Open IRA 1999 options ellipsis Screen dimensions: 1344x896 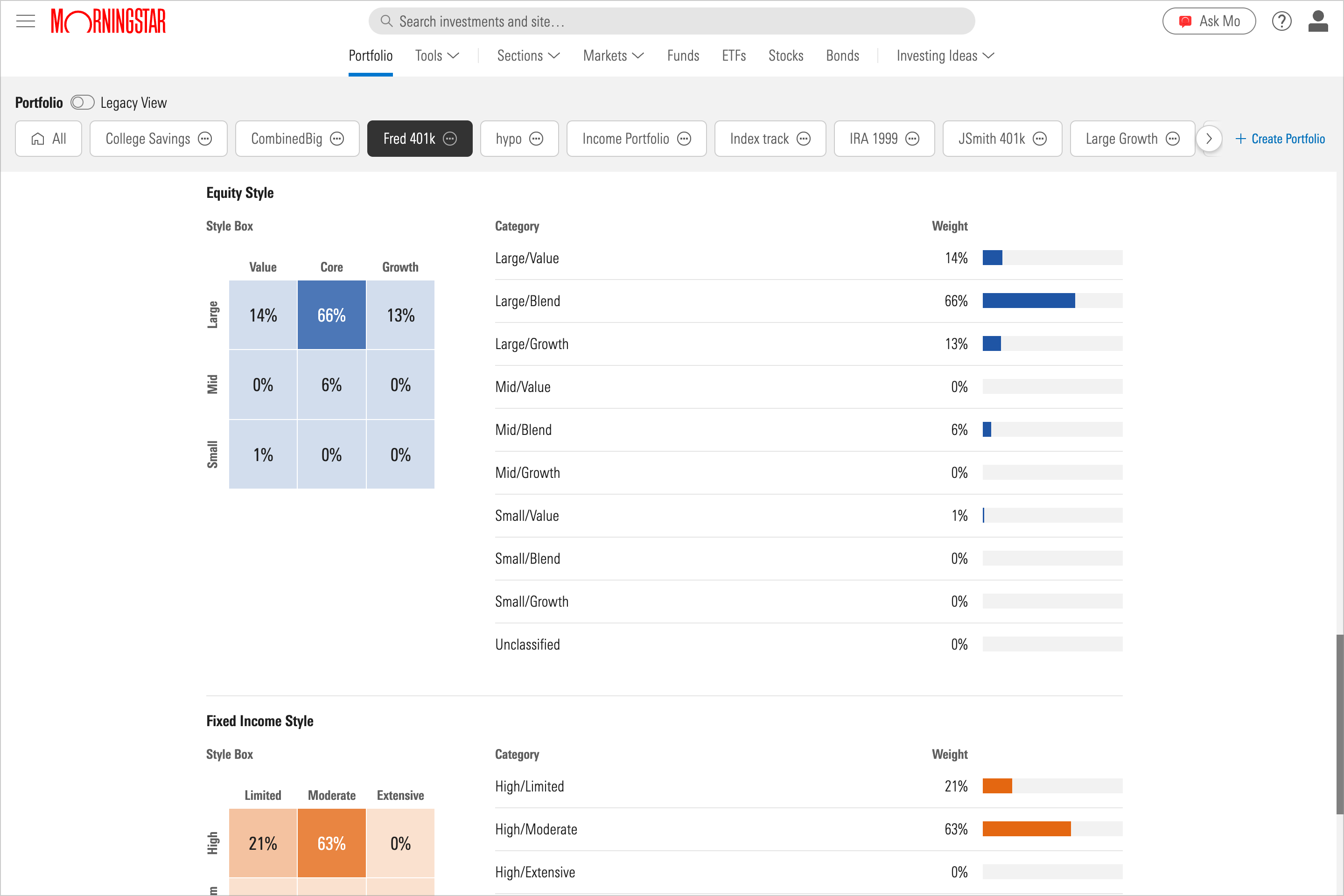[913, 139]
